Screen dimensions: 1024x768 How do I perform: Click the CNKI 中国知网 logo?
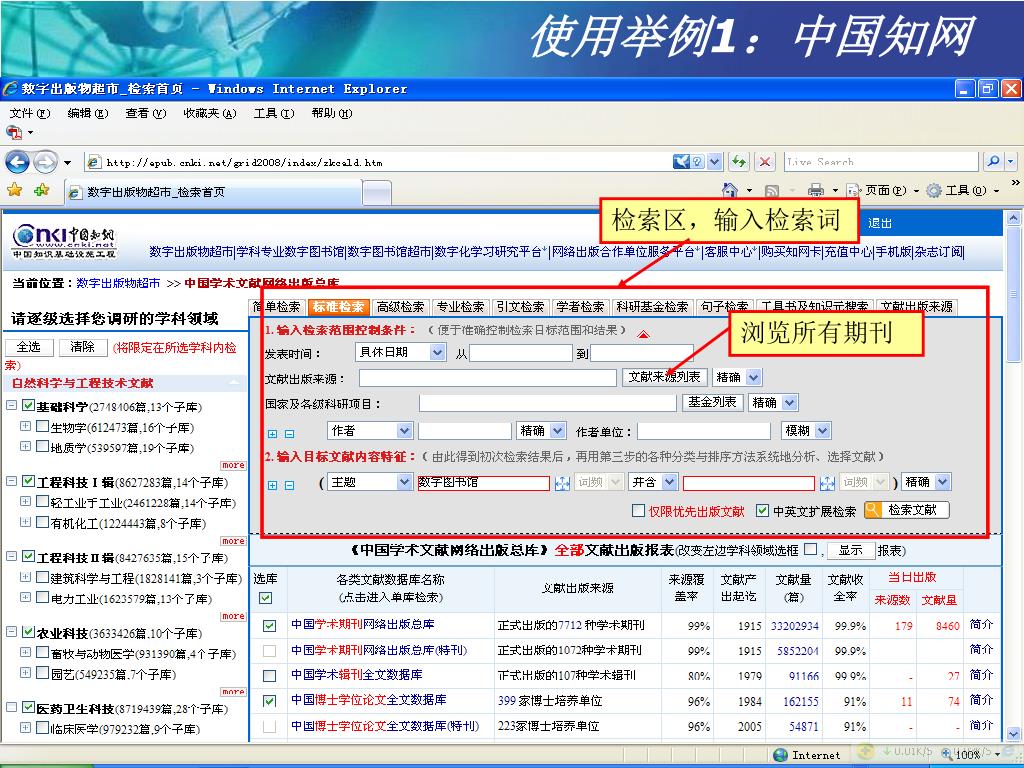pos(63,242)
